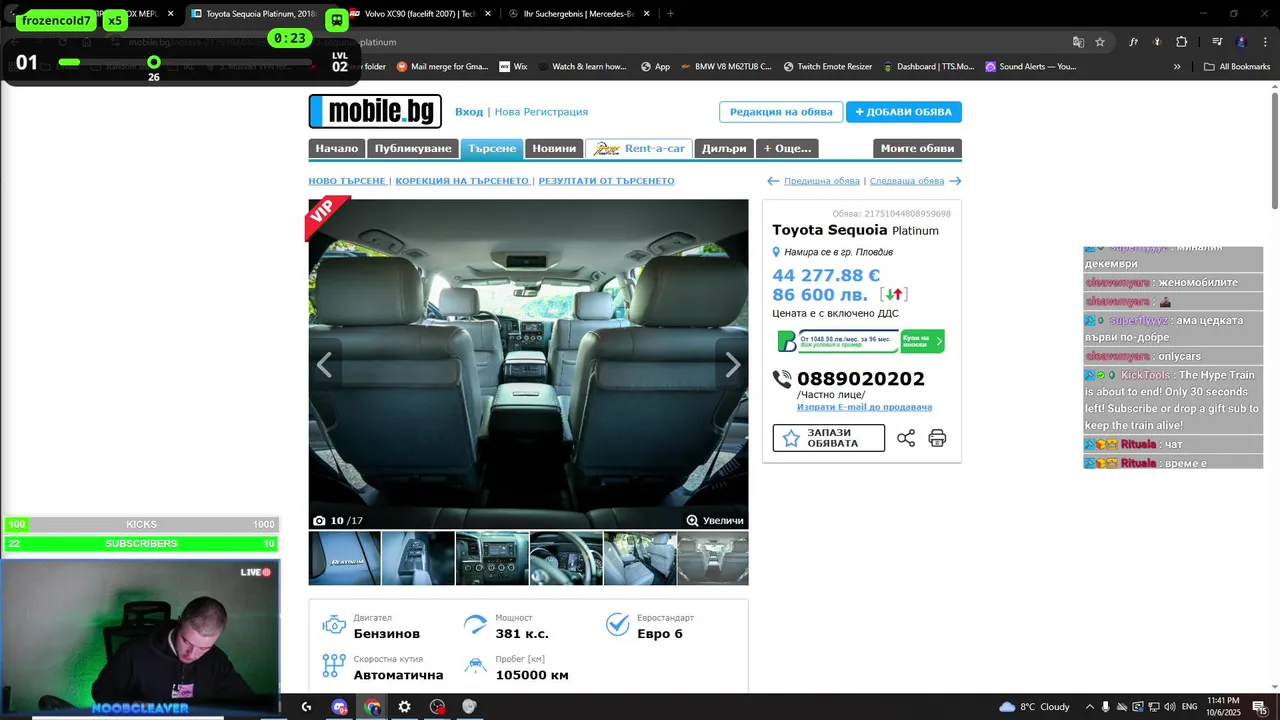Click the phone number 0889020202
The height and width of the screenshot is (720, 1280).
[x=861, y=379]
